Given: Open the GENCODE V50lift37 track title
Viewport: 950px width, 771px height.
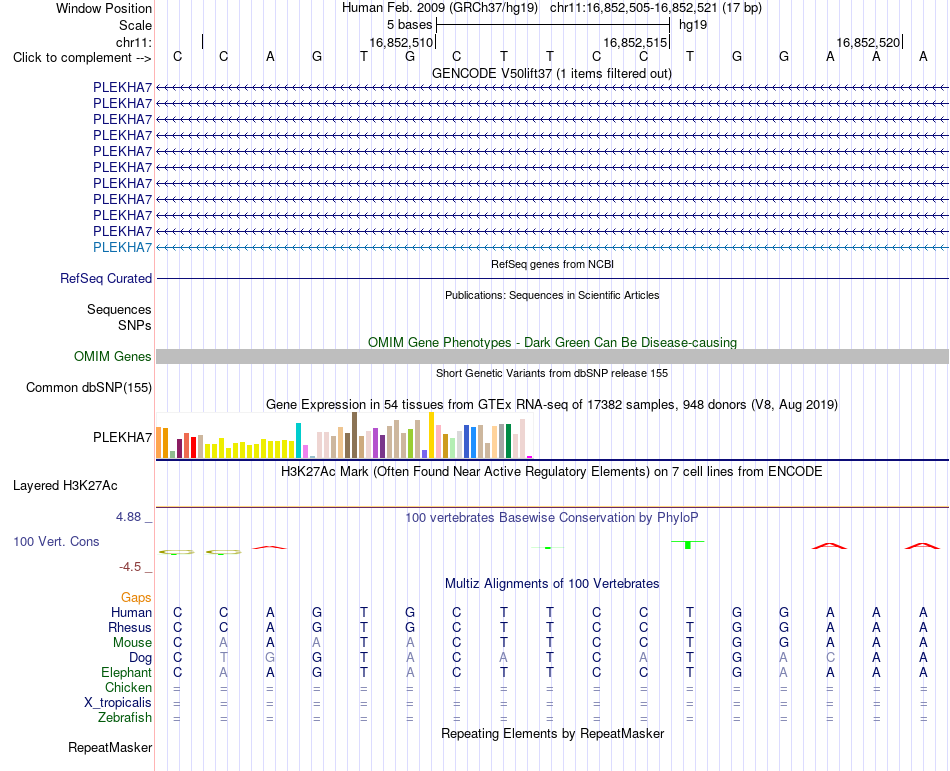Looking at the screenshot, I should click(x=552, y=74).
